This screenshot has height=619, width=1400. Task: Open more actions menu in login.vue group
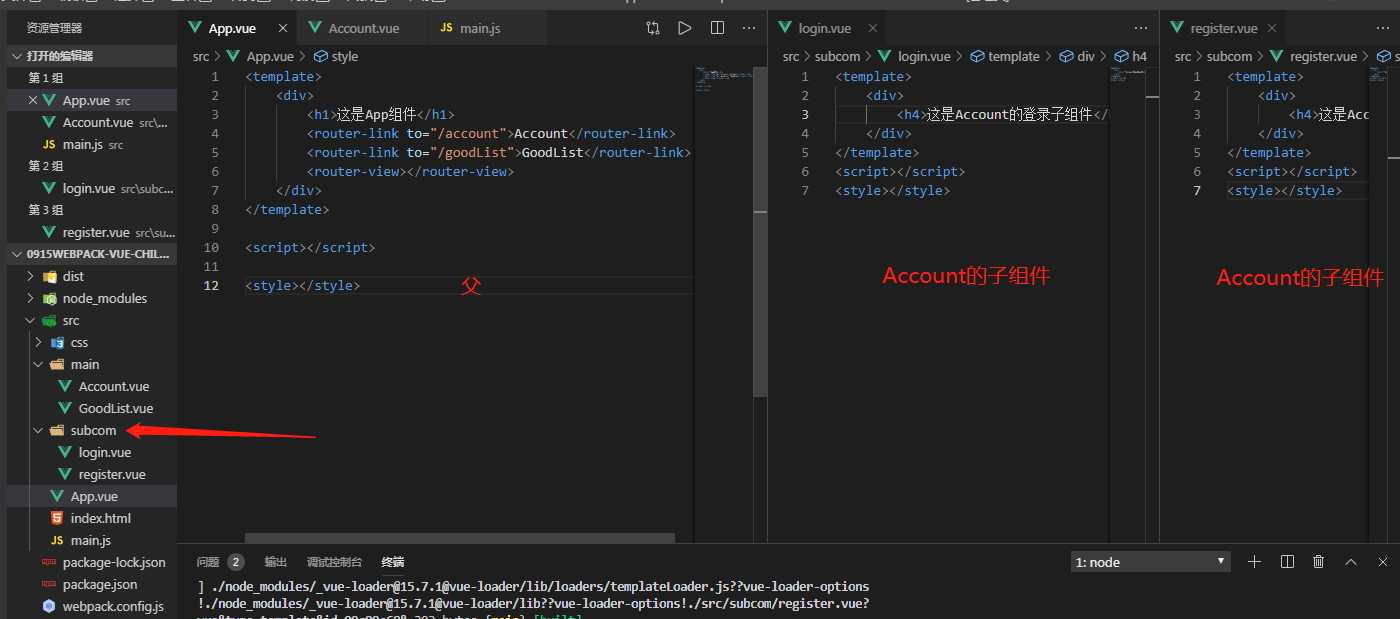pyautogui.click(x=1141, y=28)
